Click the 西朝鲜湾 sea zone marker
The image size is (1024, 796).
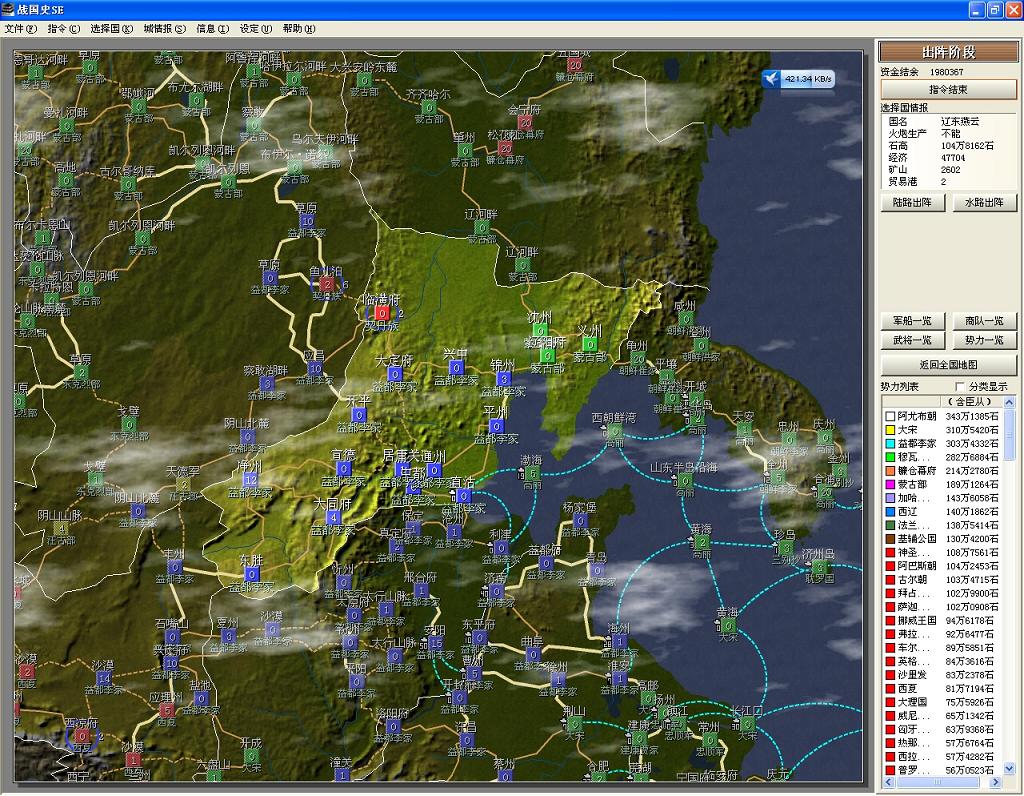pos(614,431)
